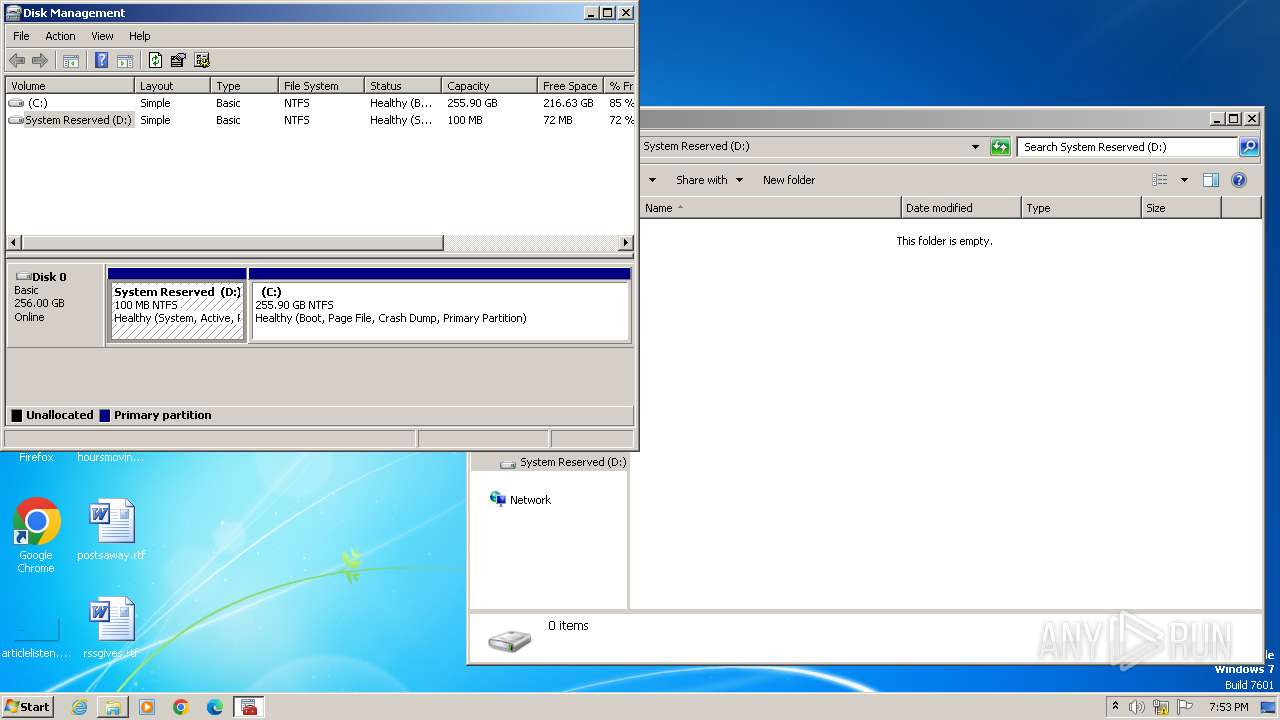The image size is (1280, 720).
Task: Open Internet Explorer from the taskbar
Action: coord(79,707)
